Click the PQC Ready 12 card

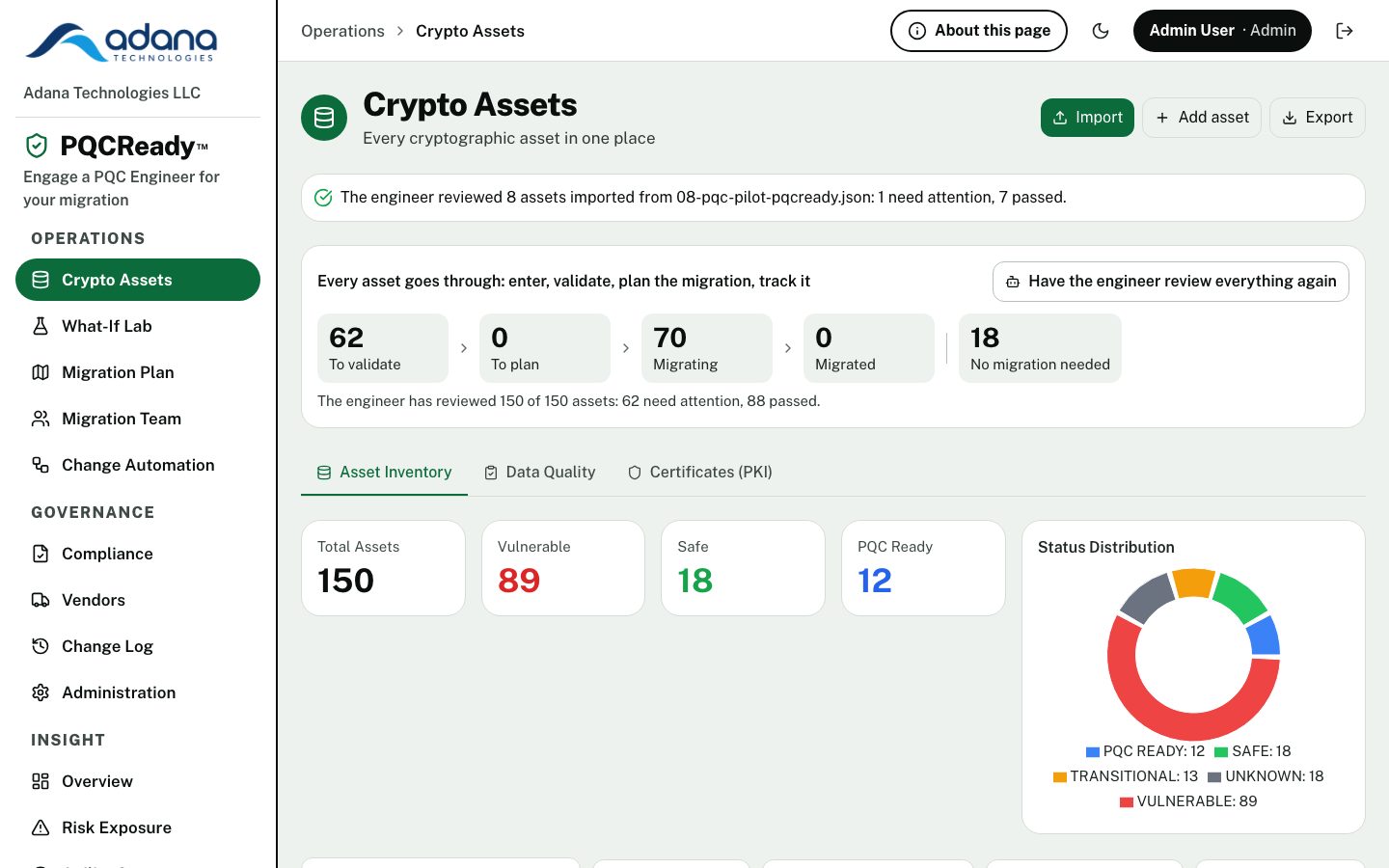pos(923,568)
